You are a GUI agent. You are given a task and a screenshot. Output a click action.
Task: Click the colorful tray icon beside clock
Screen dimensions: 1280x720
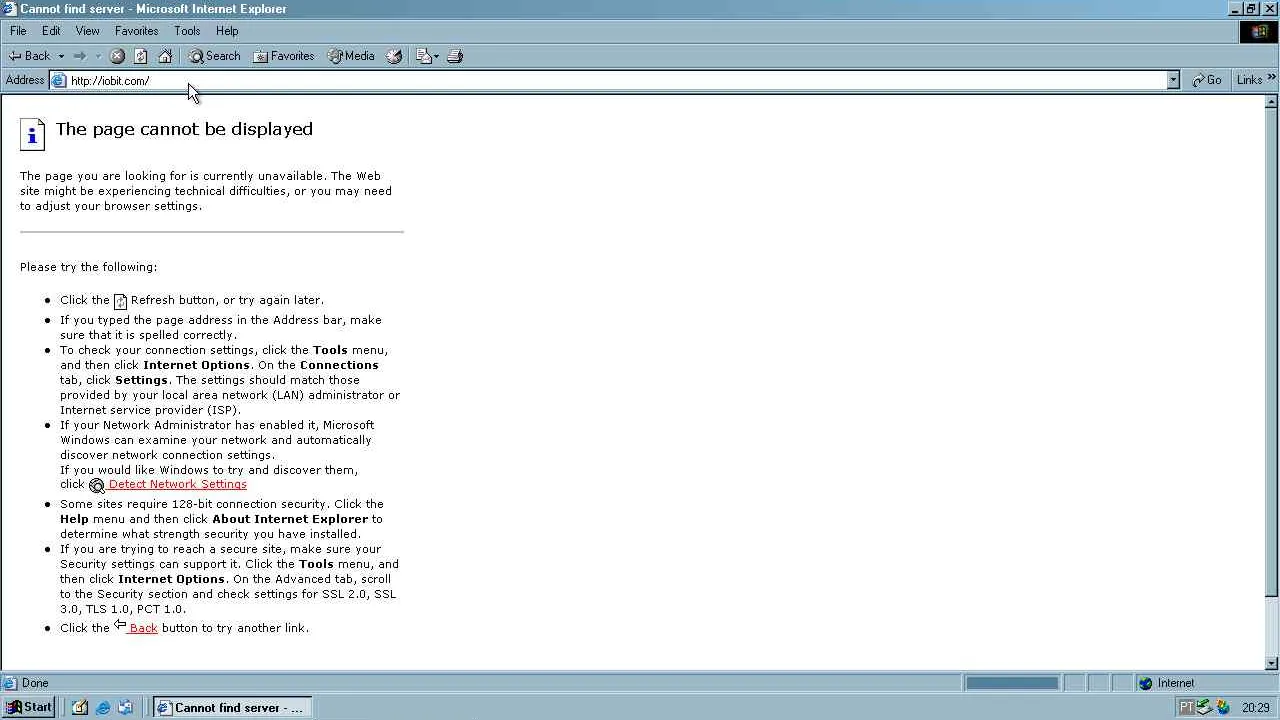pos(1223,707)
